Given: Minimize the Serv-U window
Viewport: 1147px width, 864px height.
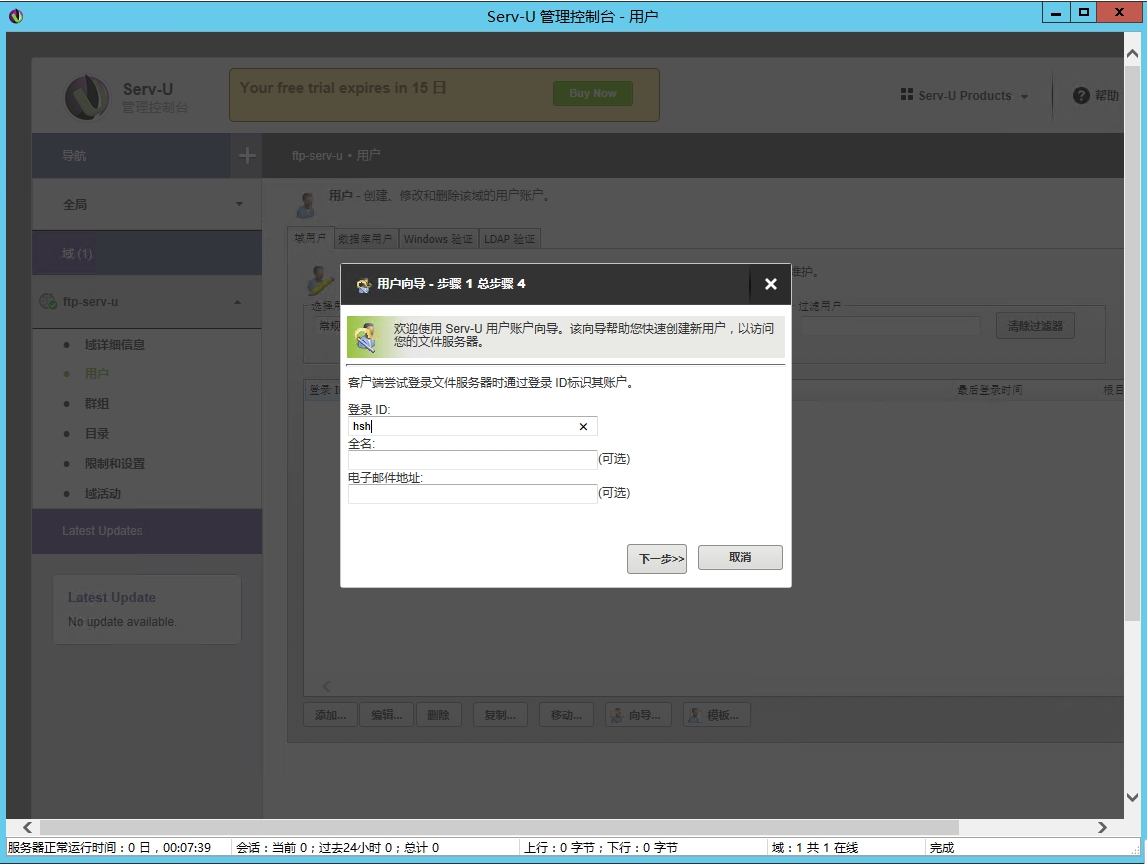Looking at the screenshot, I should click(x=1056, y=13).
